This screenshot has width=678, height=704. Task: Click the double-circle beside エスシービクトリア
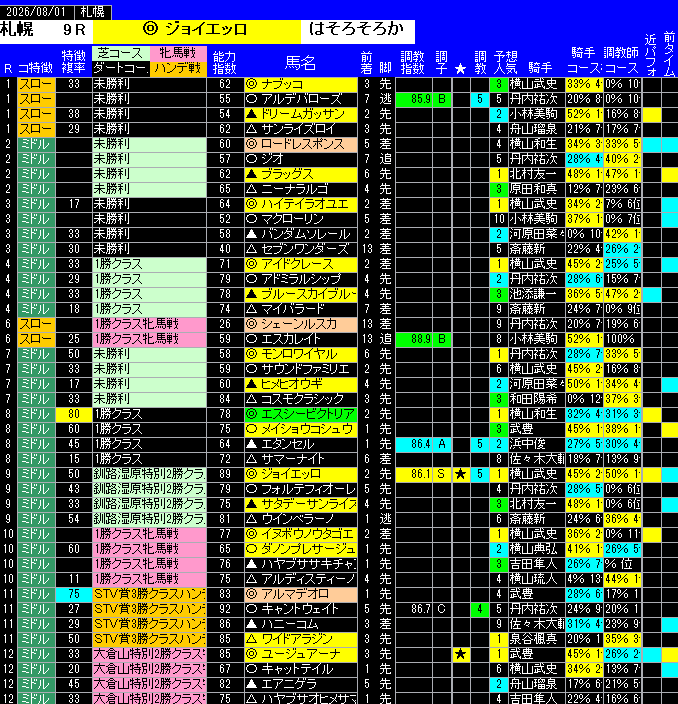point(251,414)
